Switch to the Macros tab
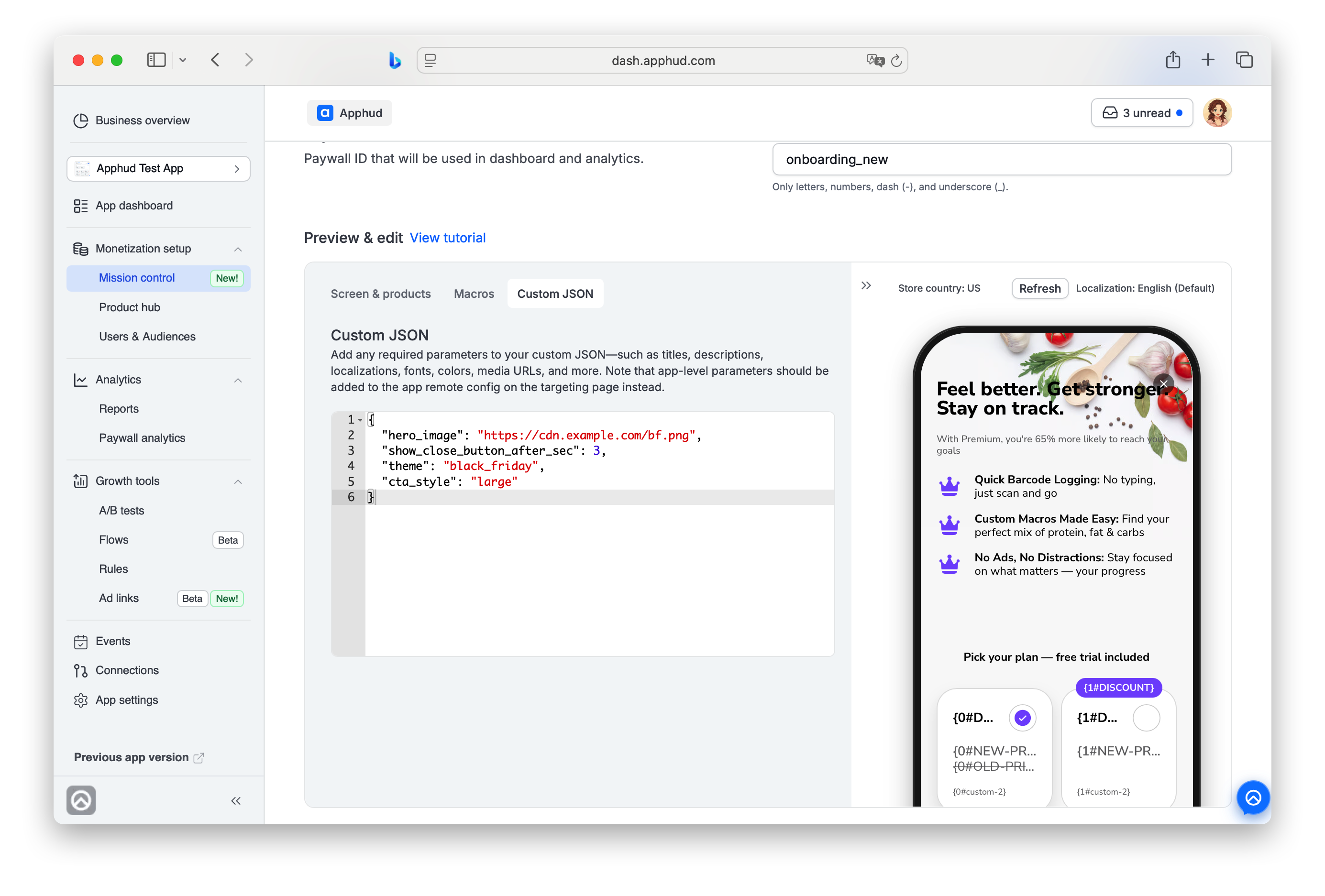Viewport: 1325px width, 896px height. [473, 294]
